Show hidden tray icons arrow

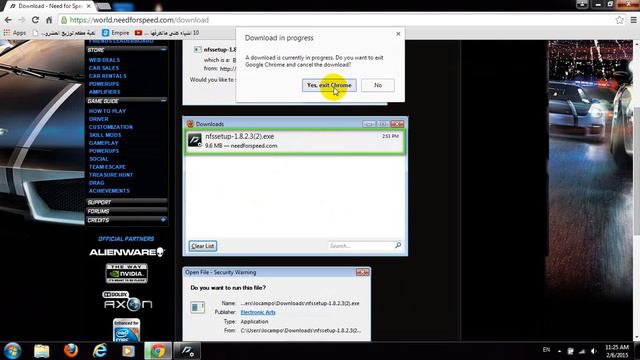pyautogui.click(x=560, y=351)
